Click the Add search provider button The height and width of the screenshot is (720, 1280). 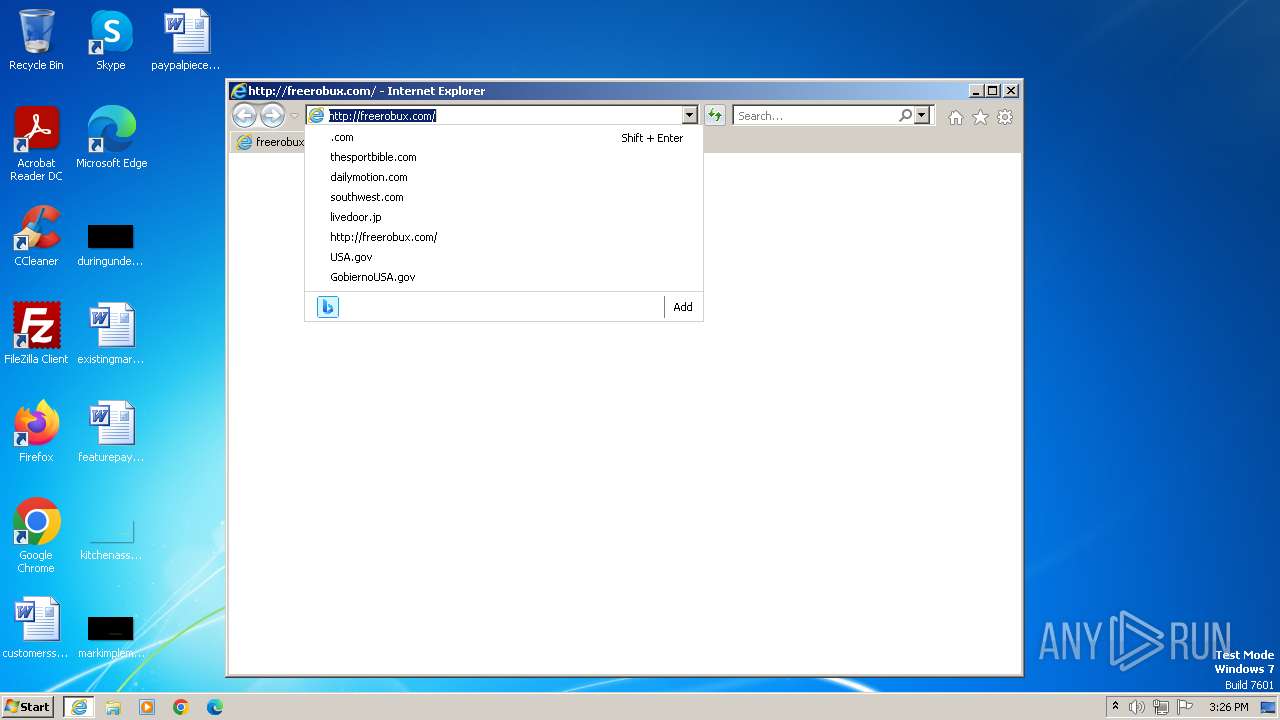(683, 307)
